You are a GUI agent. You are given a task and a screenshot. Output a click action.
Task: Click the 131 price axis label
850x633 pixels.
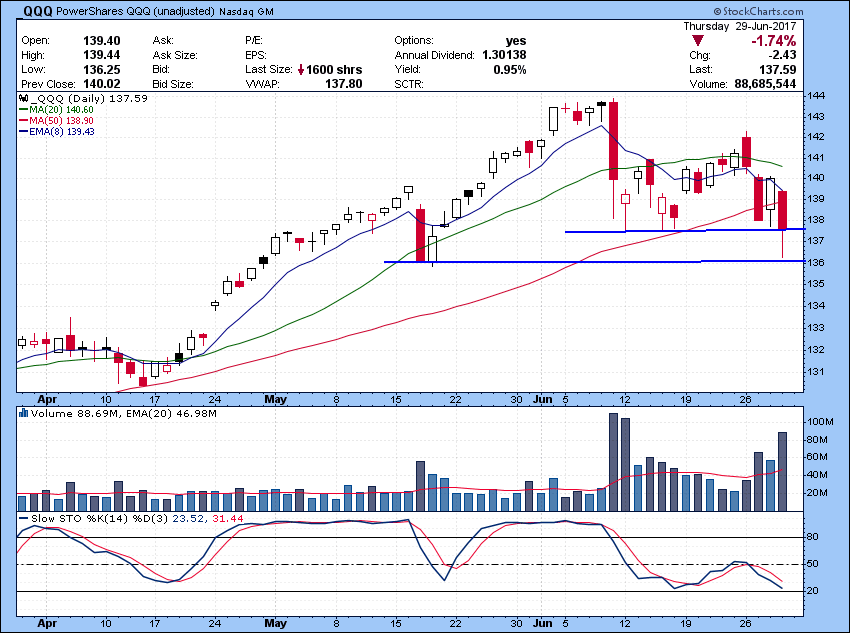(x=816, y=372)
